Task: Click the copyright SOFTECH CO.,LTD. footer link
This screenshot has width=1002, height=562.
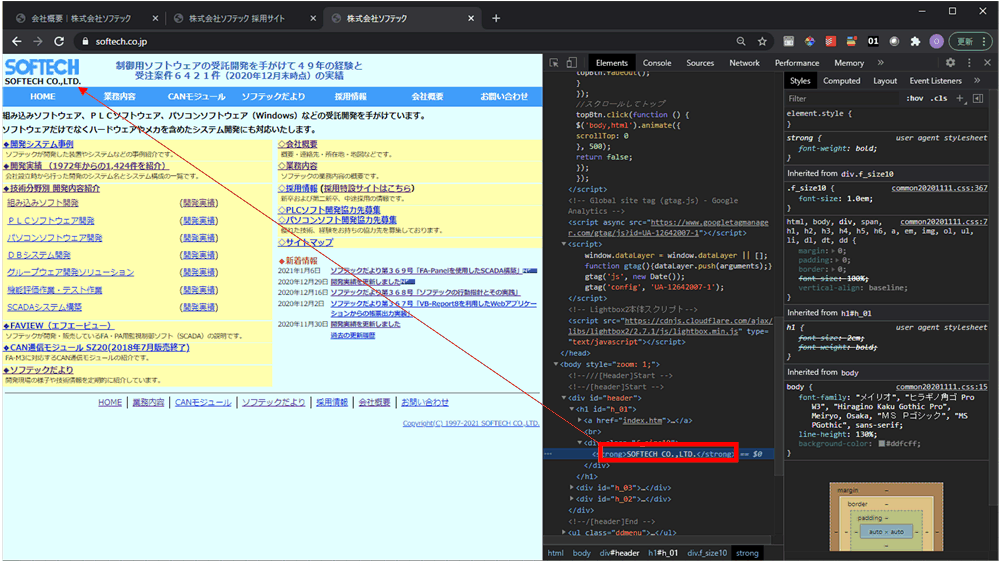Action: click(x=471, y=423)
